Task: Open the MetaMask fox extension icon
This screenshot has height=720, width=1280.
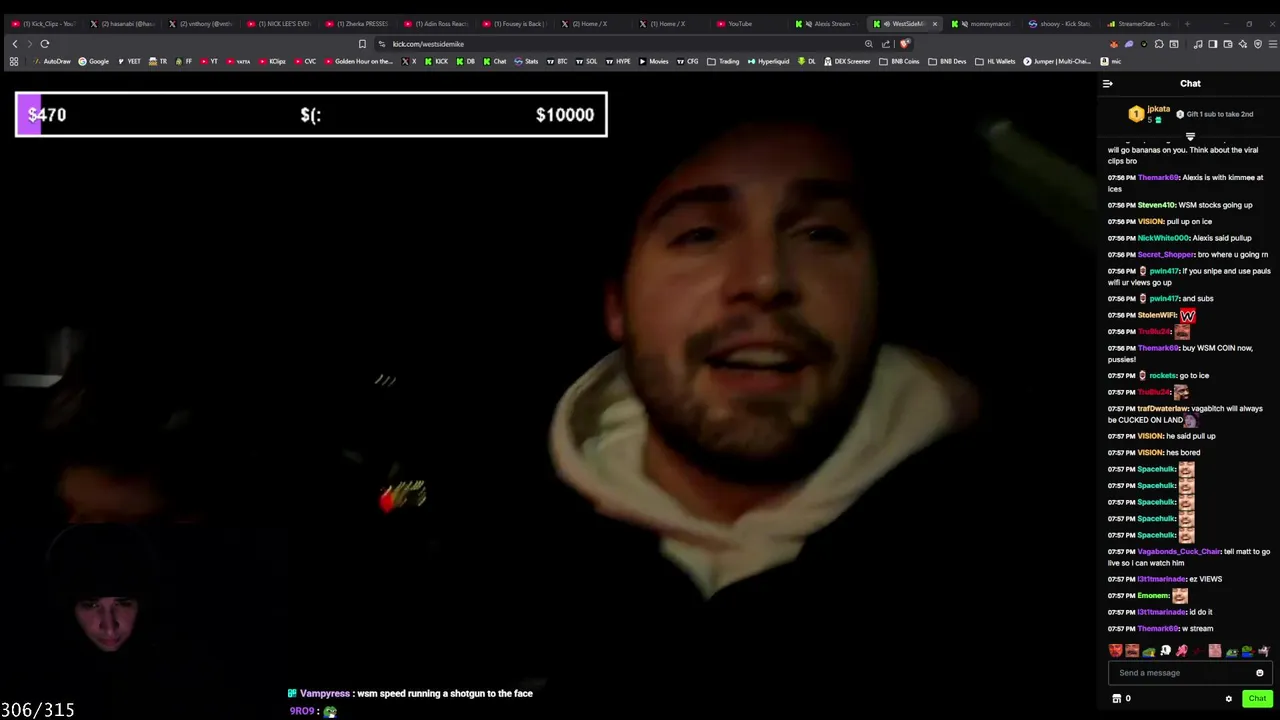Action: click(1114, 44)
